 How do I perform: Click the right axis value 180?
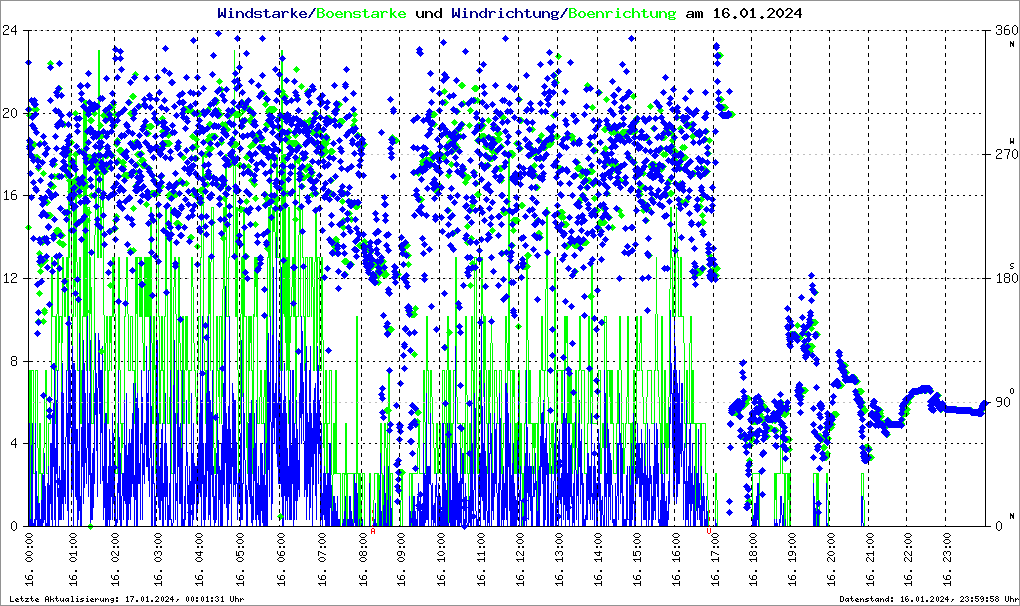pos(1007,278)
